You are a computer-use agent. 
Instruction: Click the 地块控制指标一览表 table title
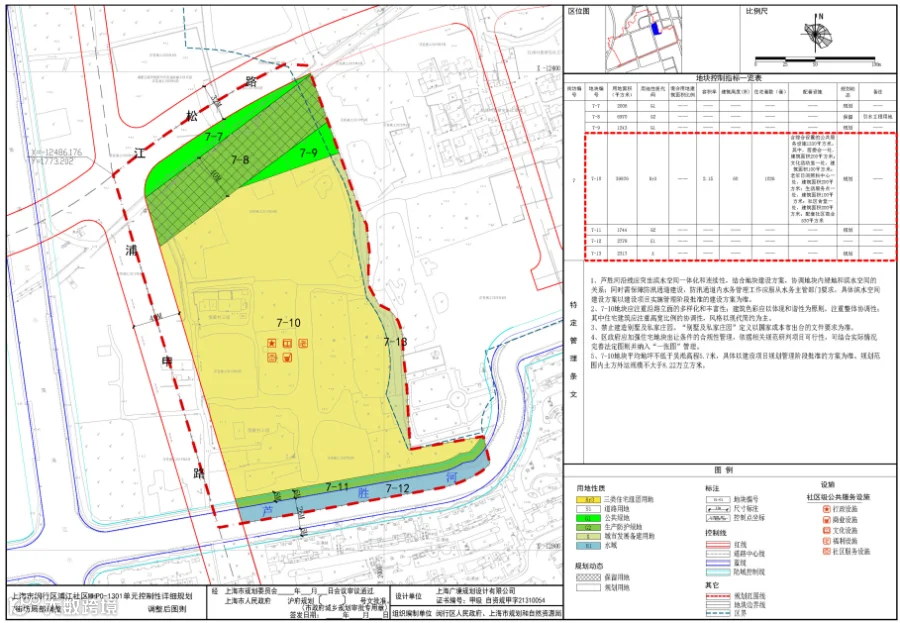point(728,78)
